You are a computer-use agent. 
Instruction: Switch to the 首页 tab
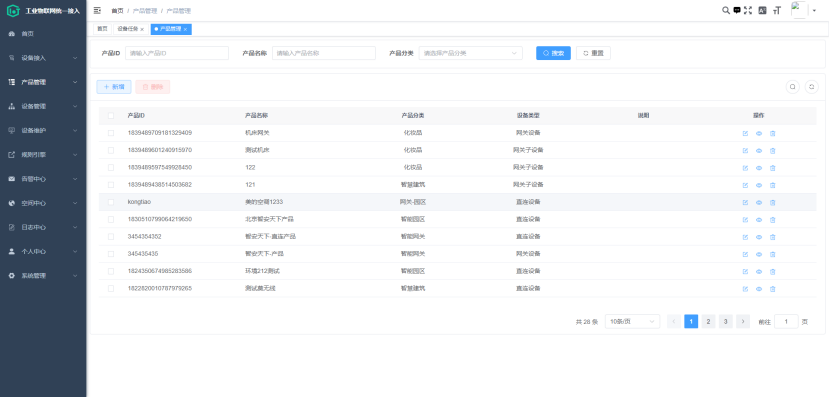[x=102, y=29]
